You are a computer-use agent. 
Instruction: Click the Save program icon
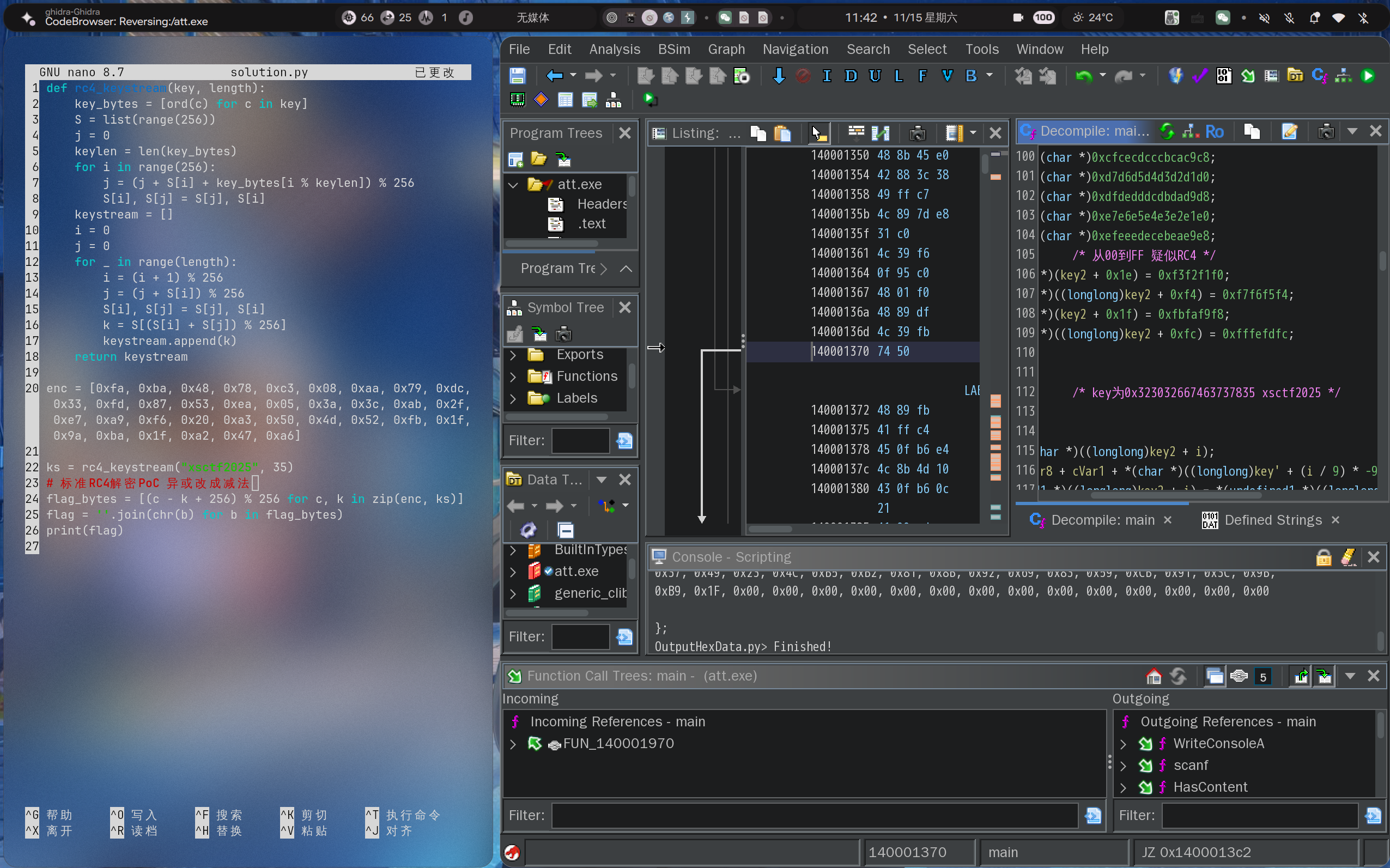[517, 76]
